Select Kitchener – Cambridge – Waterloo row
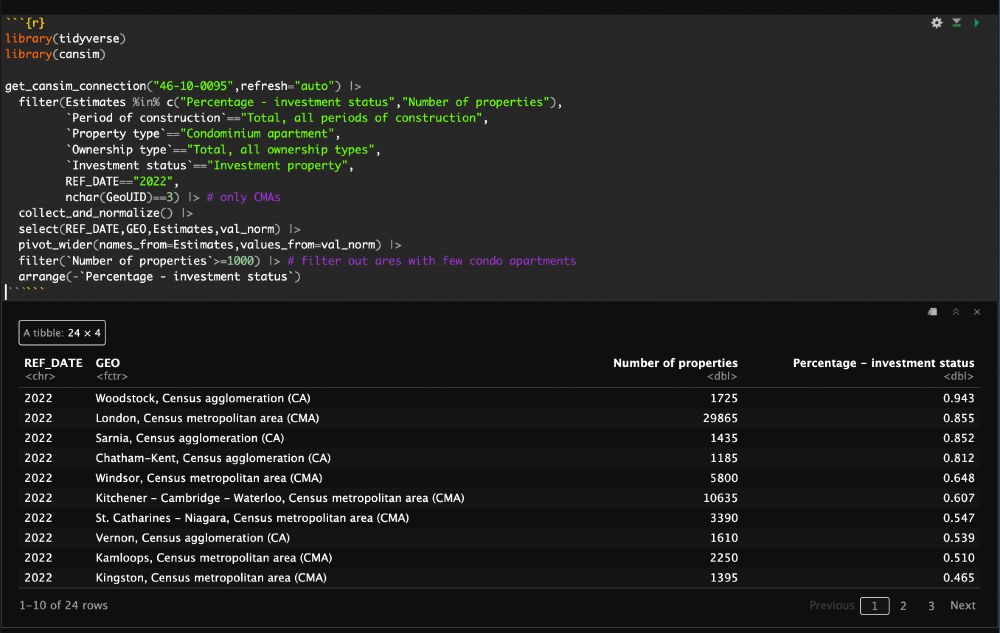 pyautogui.click(x=499, y=498)
